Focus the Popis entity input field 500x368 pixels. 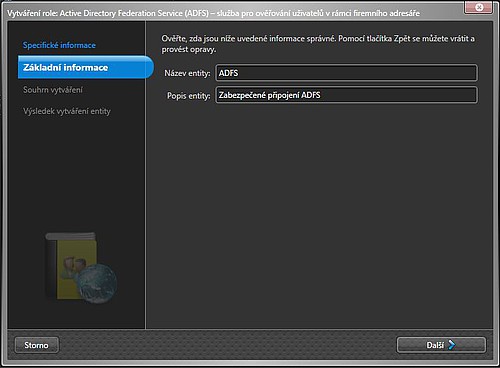[x=346, y=95]
